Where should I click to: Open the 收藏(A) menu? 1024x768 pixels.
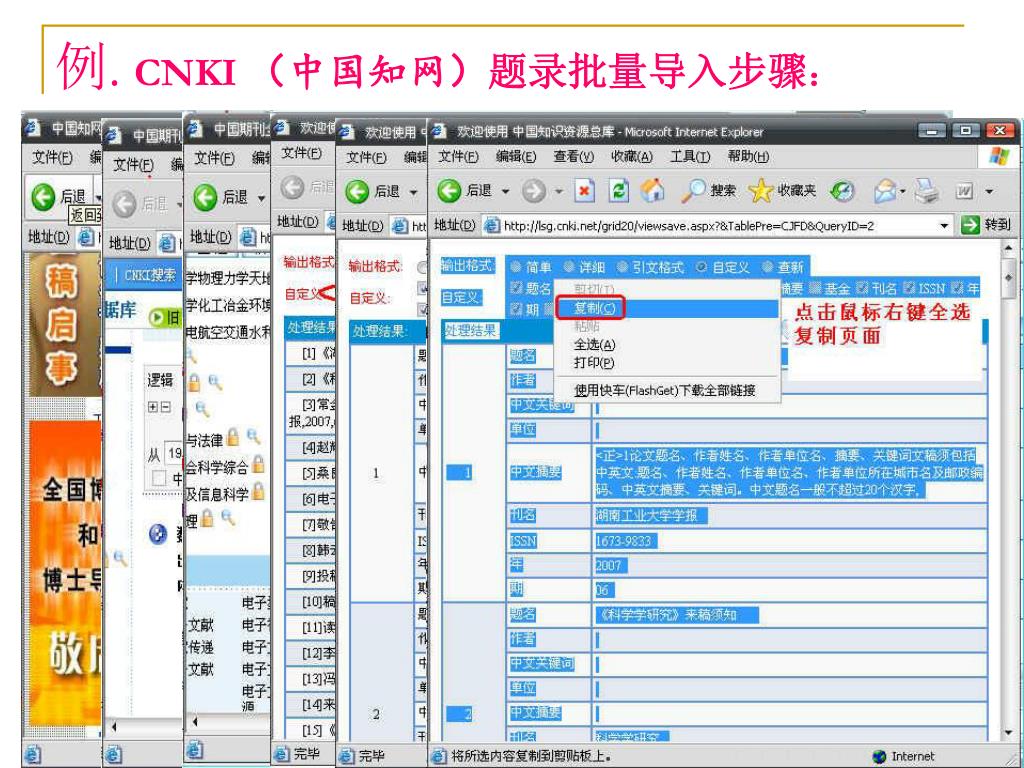coord(632,157)
